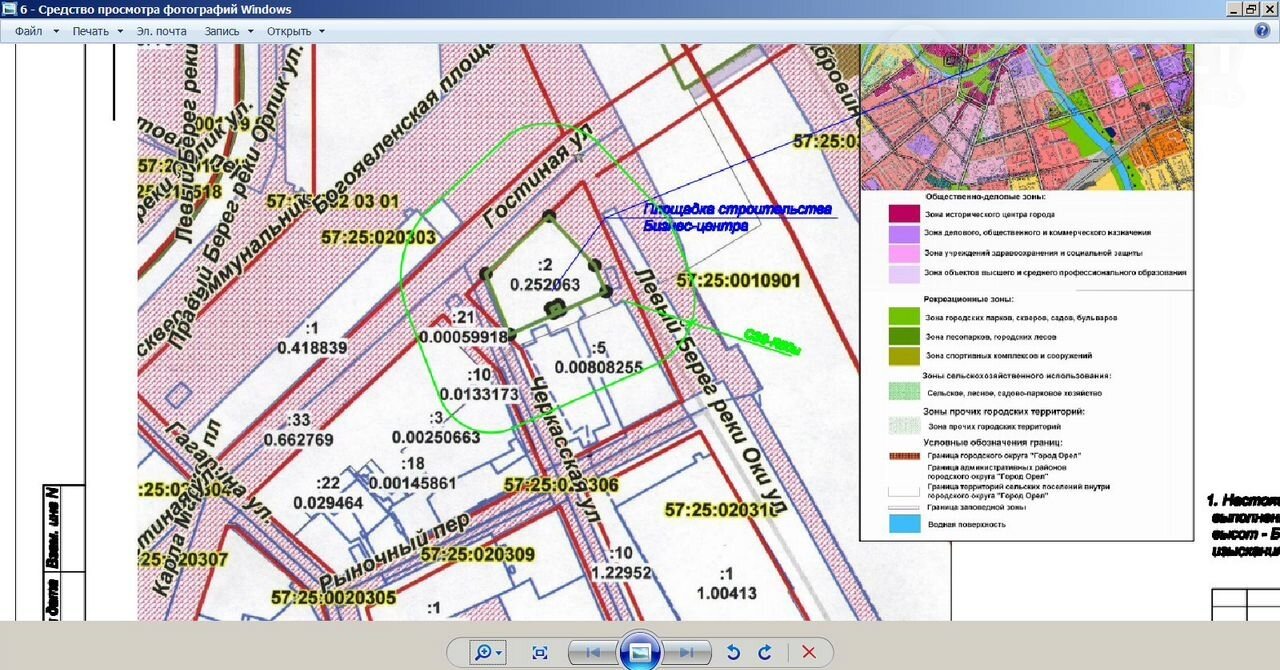Expand the Печать dropdown
Viewport: 1280px width, 670px height.
[x=97, y=31]
